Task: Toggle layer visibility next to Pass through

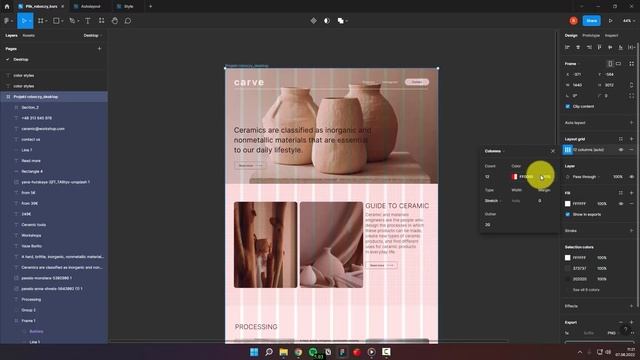Action: click(631, 177)
